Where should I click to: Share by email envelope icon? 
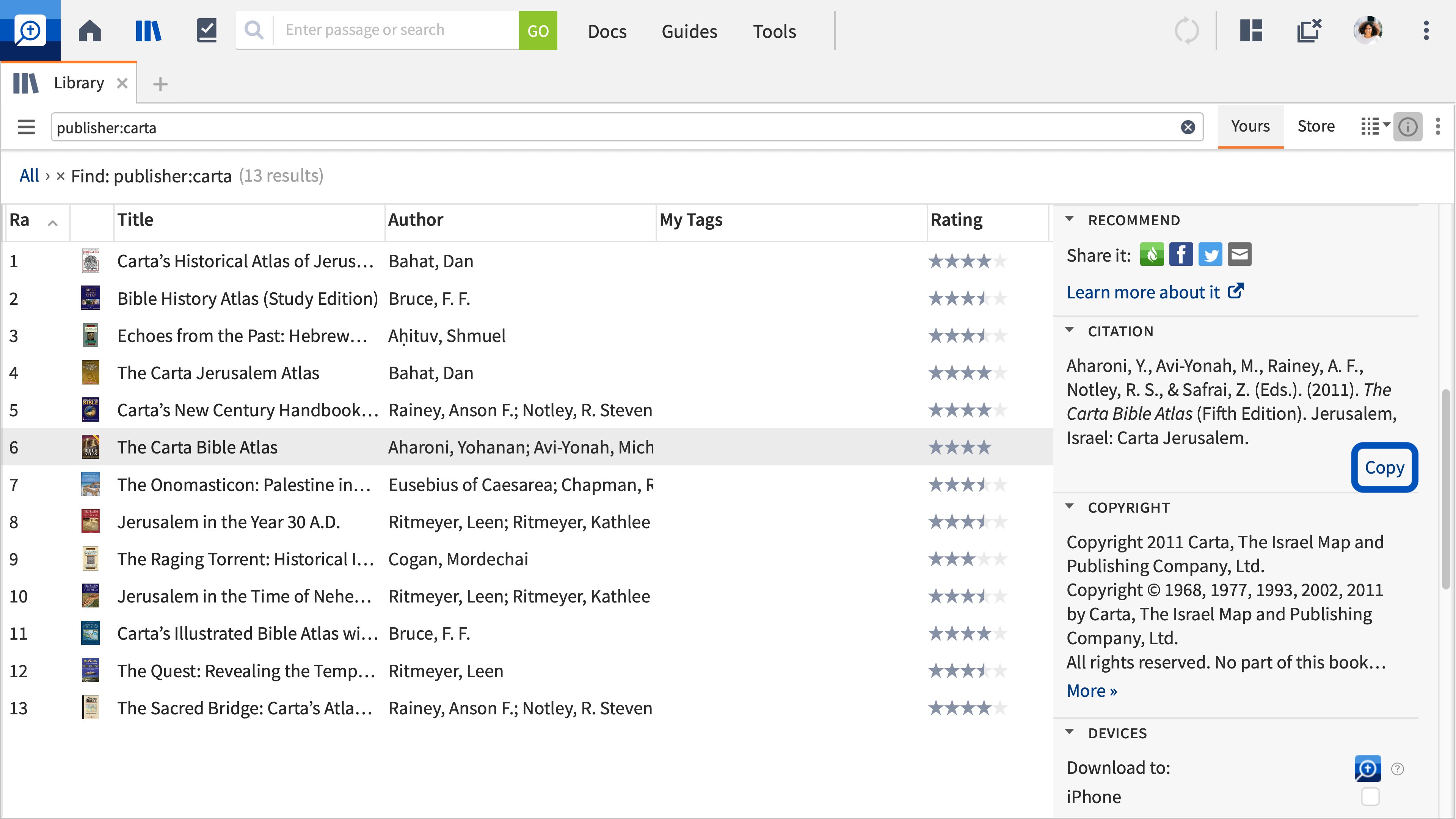[1239, 254]
